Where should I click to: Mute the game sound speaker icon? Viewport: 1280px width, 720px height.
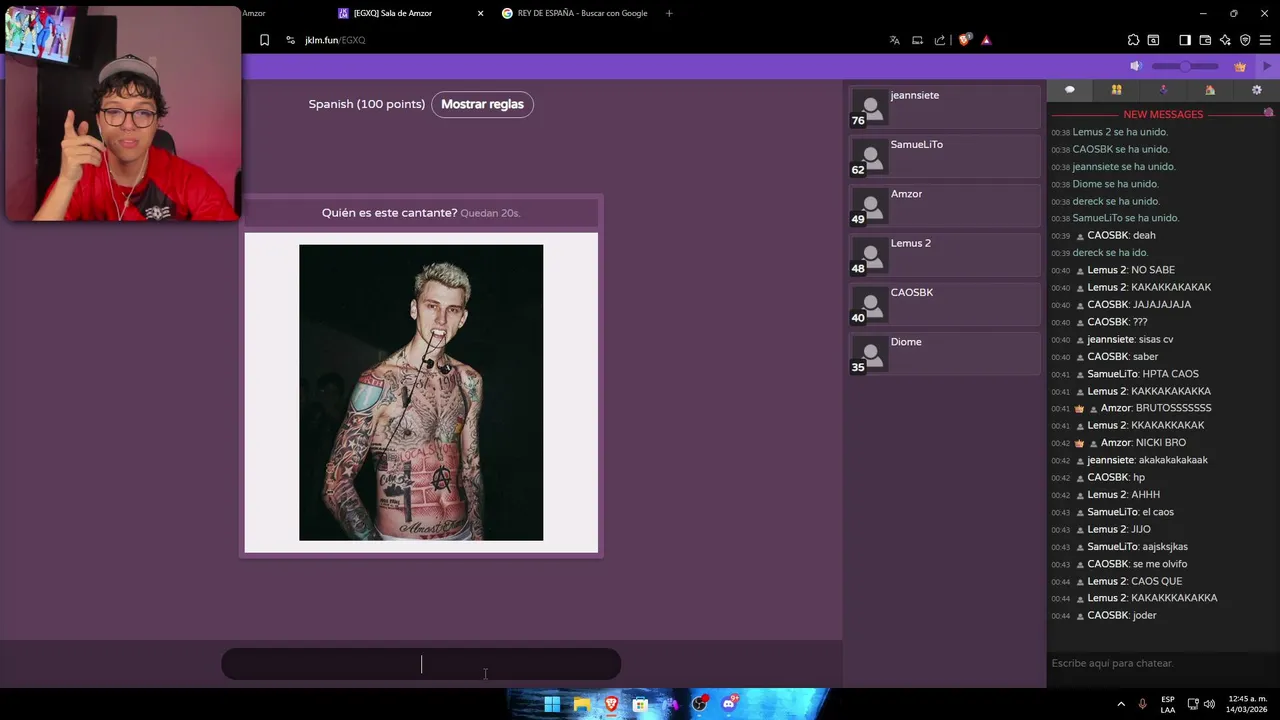pos(1136,66)
